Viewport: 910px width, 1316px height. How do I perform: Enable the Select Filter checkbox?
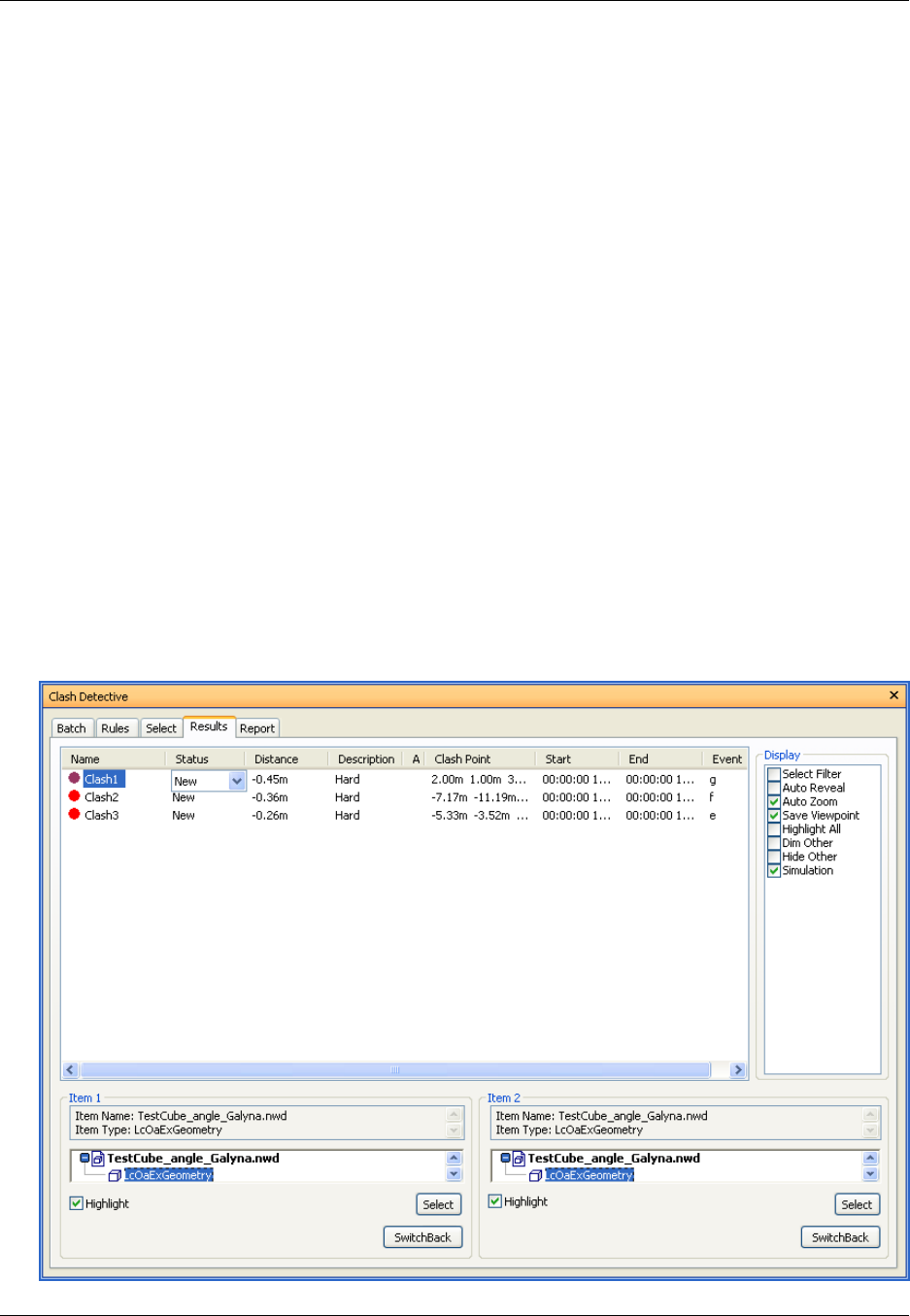coord(774,774)
